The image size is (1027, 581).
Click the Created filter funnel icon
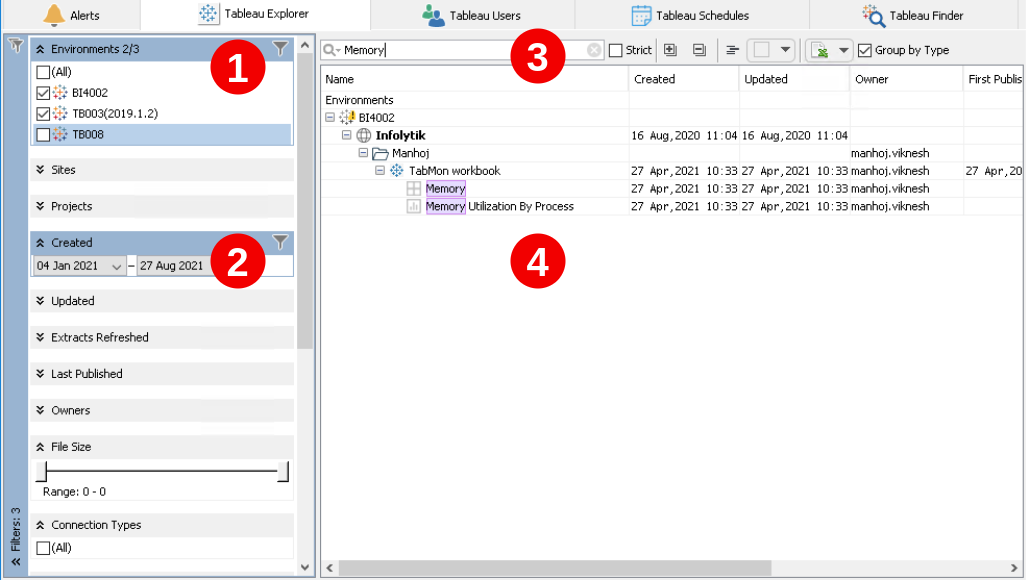(x=280, y=242)
